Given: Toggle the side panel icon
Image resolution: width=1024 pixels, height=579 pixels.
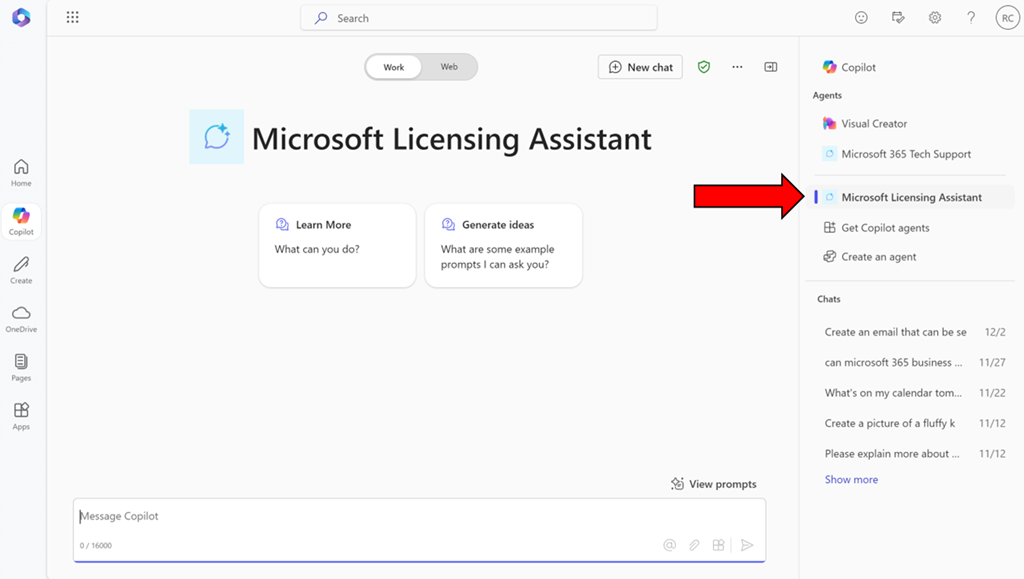Looking at the screenshot, I should click(770, 67).
